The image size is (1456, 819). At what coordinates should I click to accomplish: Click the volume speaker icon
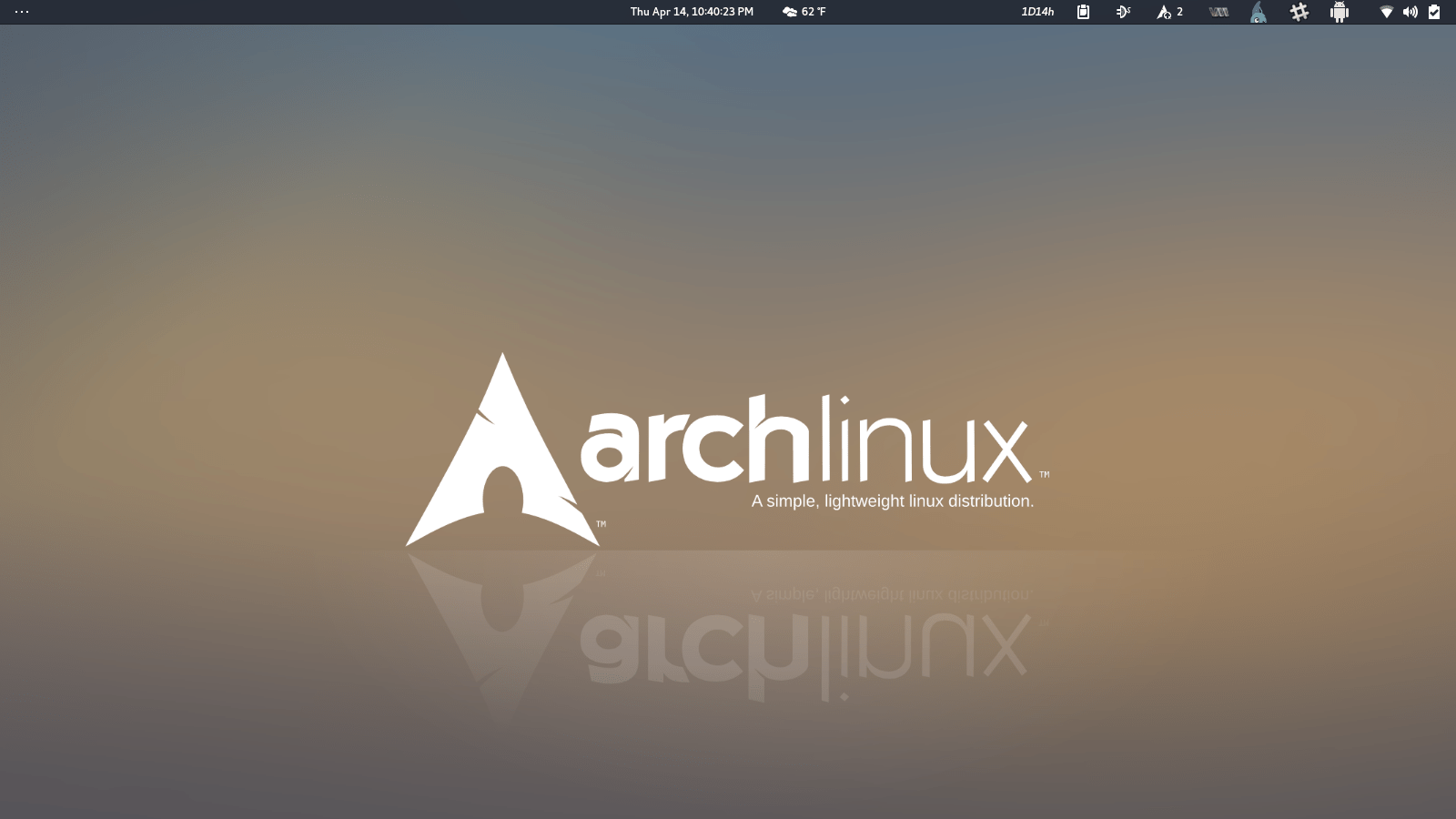tap(1410, 12)
